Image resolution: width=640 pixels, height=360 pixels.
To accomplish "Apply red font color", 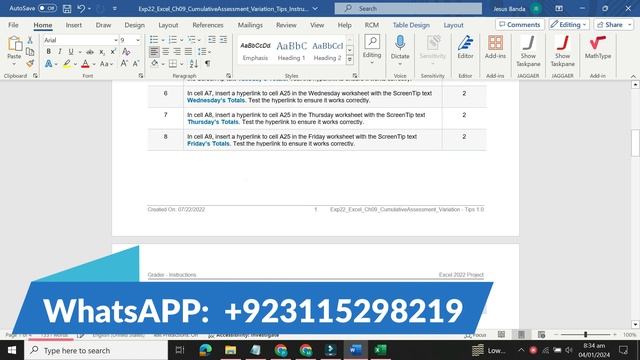I will point(85,64).
